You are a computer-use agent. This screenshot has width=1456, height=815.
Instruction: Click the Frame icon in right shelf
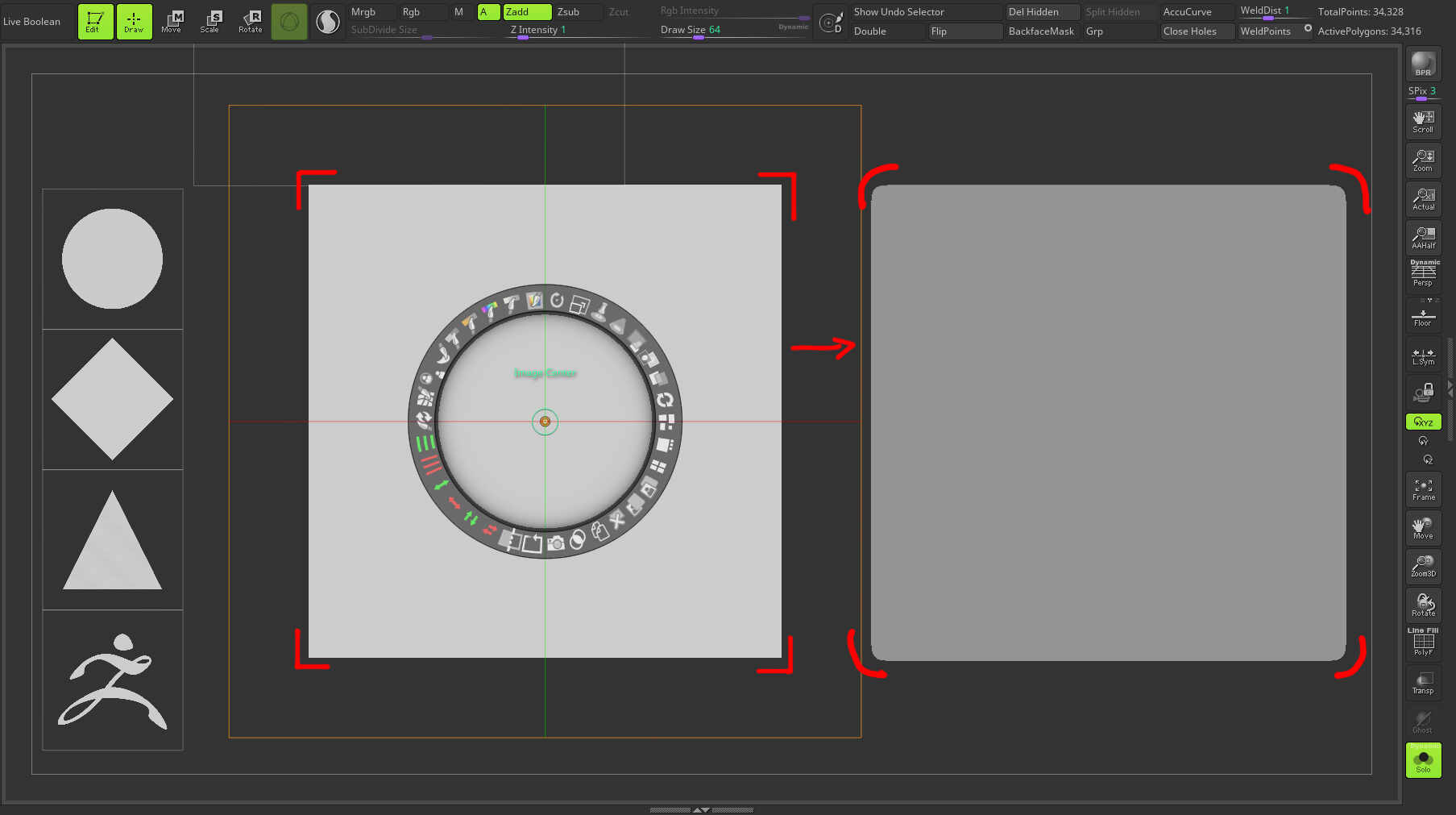(x=1423, y=489)
